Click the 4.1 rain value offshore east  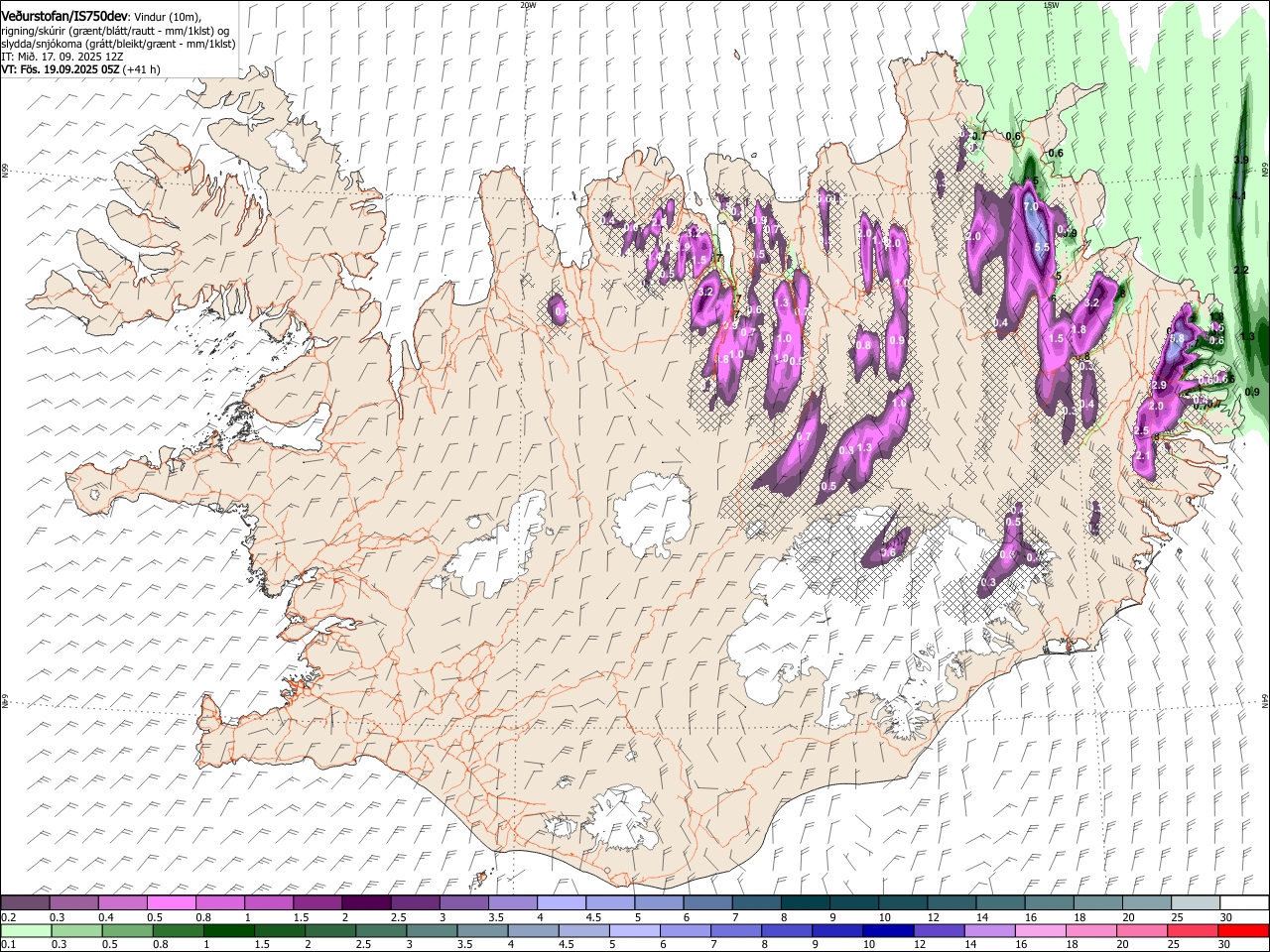pos(1238,196)
